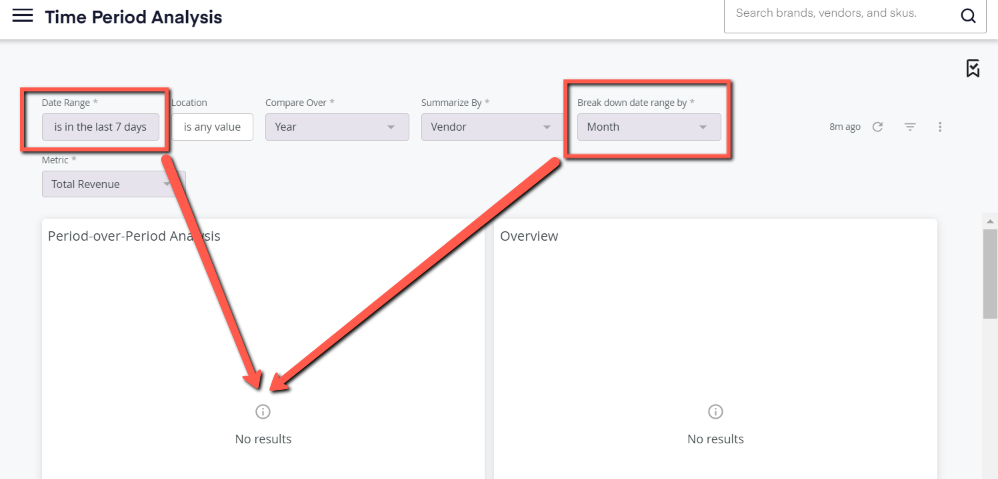
Task: Click the bookmark checklist icon
Action: (973, 68)
